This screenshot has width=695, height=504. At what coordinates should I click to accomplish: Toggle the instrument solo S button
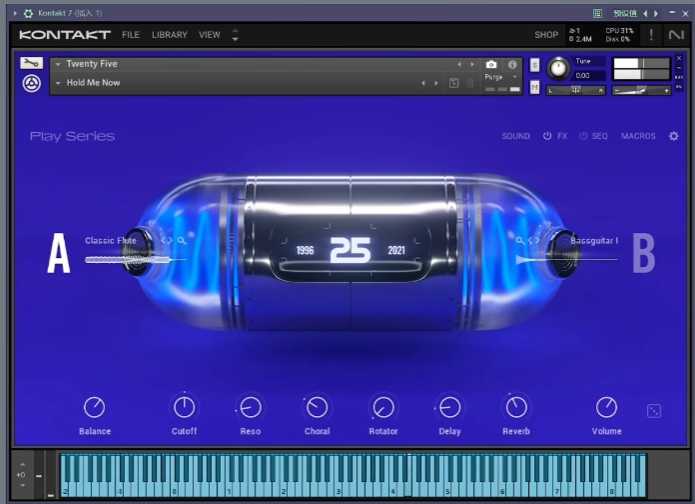(534, 65)
